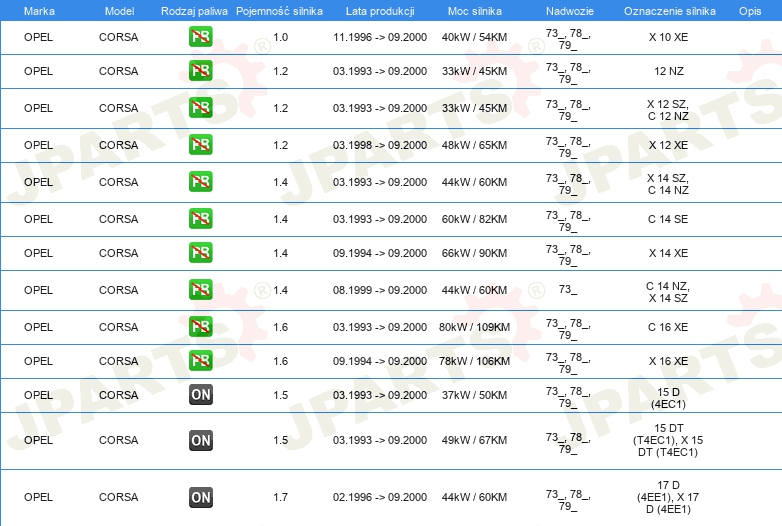Select the Lata produkcji column header
The width and height of the screenshot is (782, 526).
point(380,11)
